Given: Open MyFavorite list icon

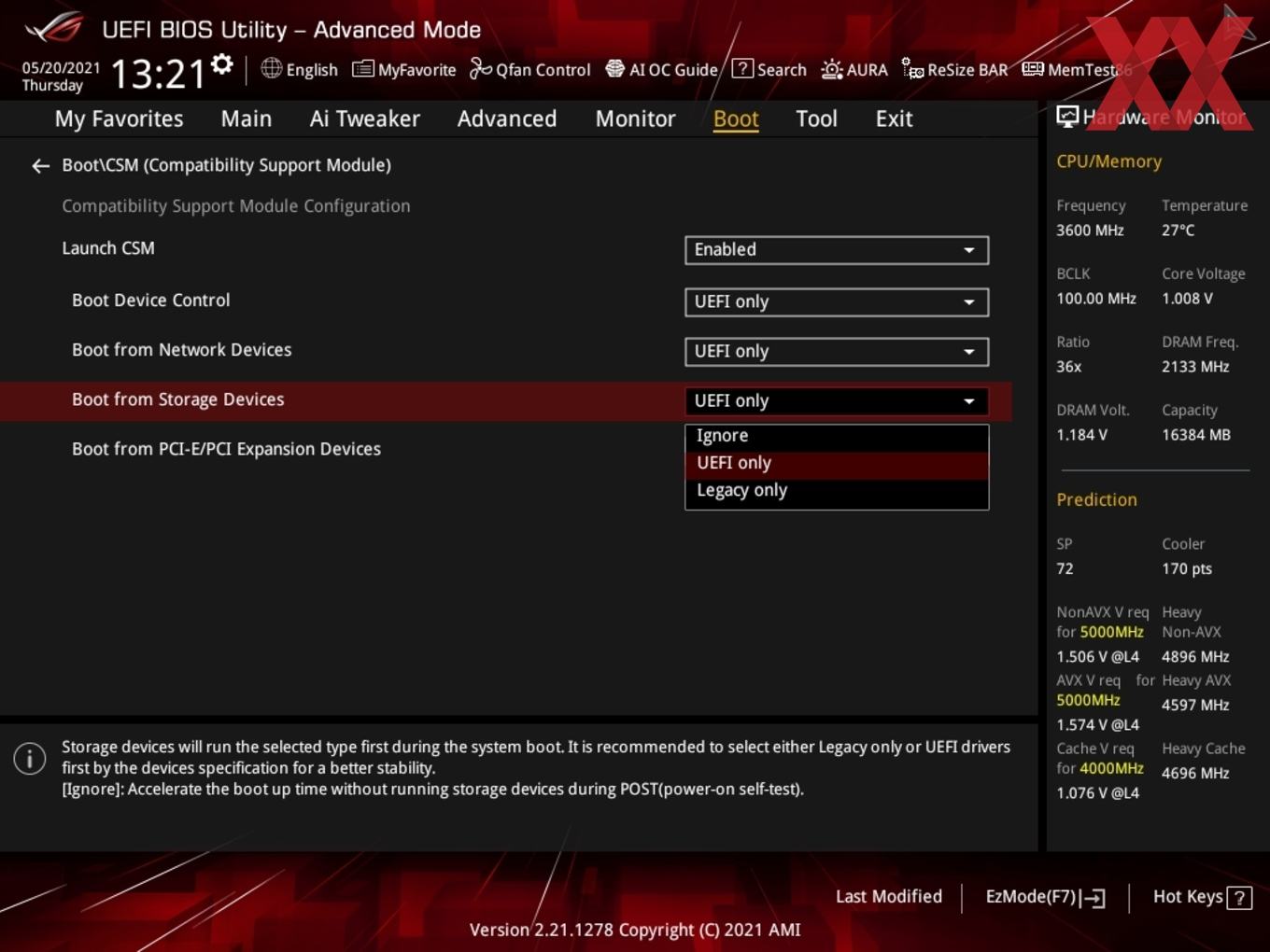Looking at the screenshot, I should 363,69.
